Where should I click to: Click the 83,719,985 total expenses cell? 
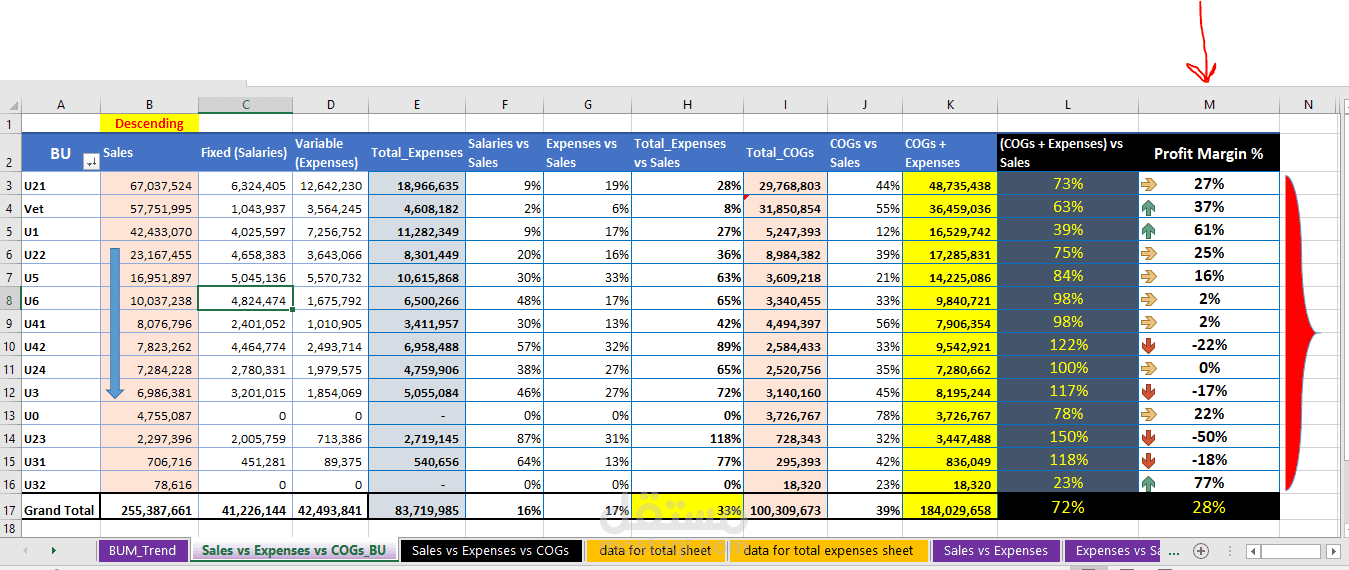[x=417, y=509]
